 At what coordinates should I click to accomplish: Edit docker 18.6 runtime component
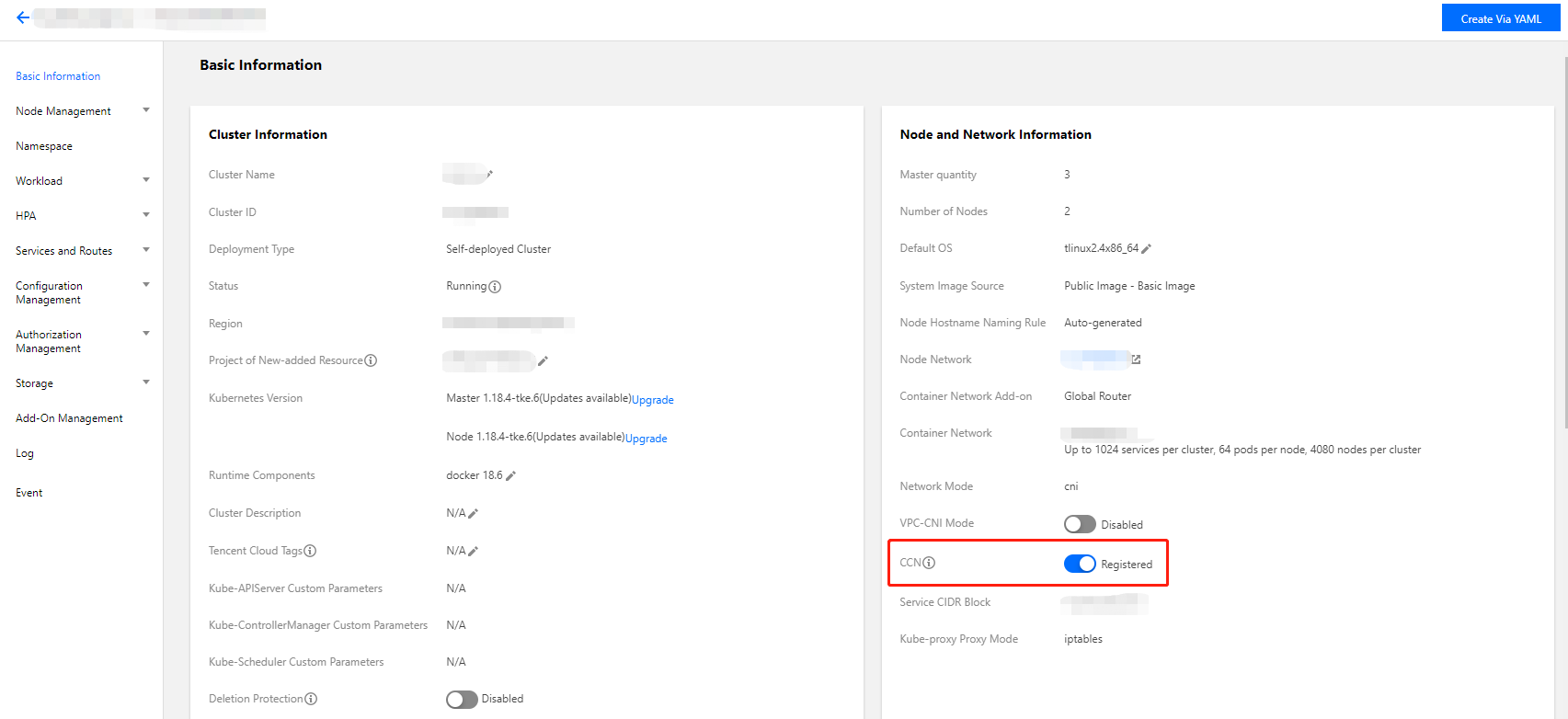pyautogui.click(x=510, y=476)
